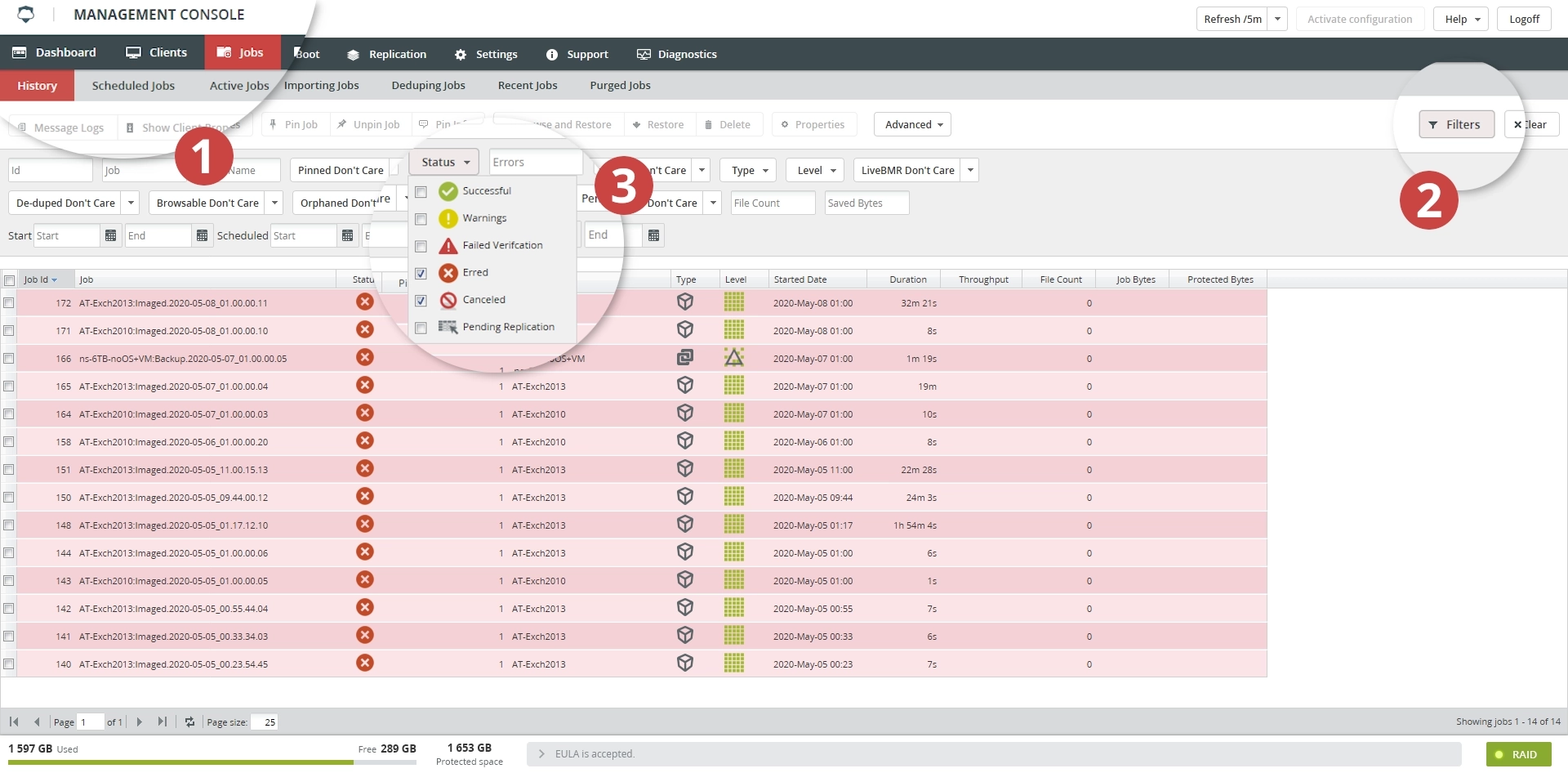Click the type cube icon for job 148
This screenshot has height=773, width=1568.
coord(685,524)
